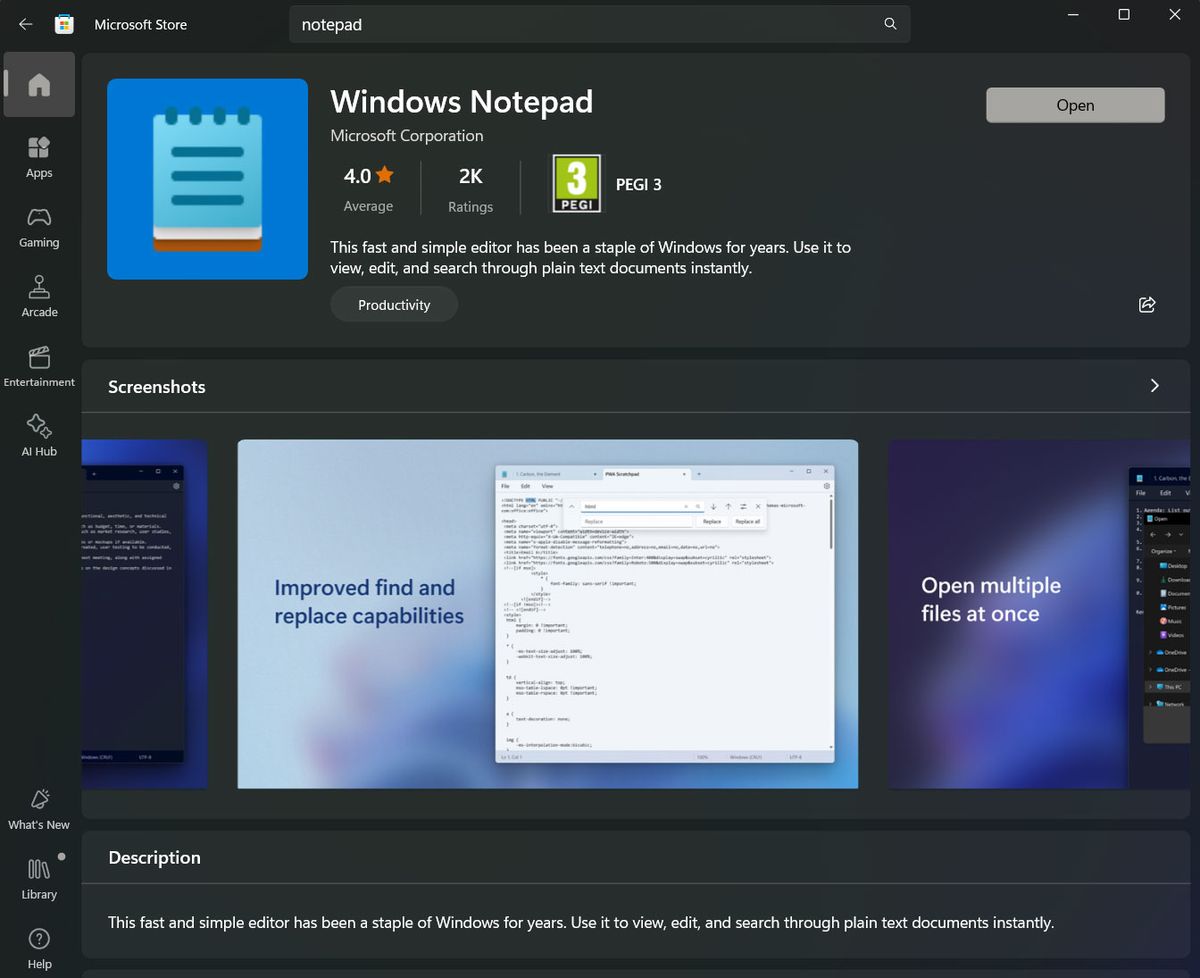Select the Productivity category tag
This screenshot has height=978, width=1200.
(394, 304)
